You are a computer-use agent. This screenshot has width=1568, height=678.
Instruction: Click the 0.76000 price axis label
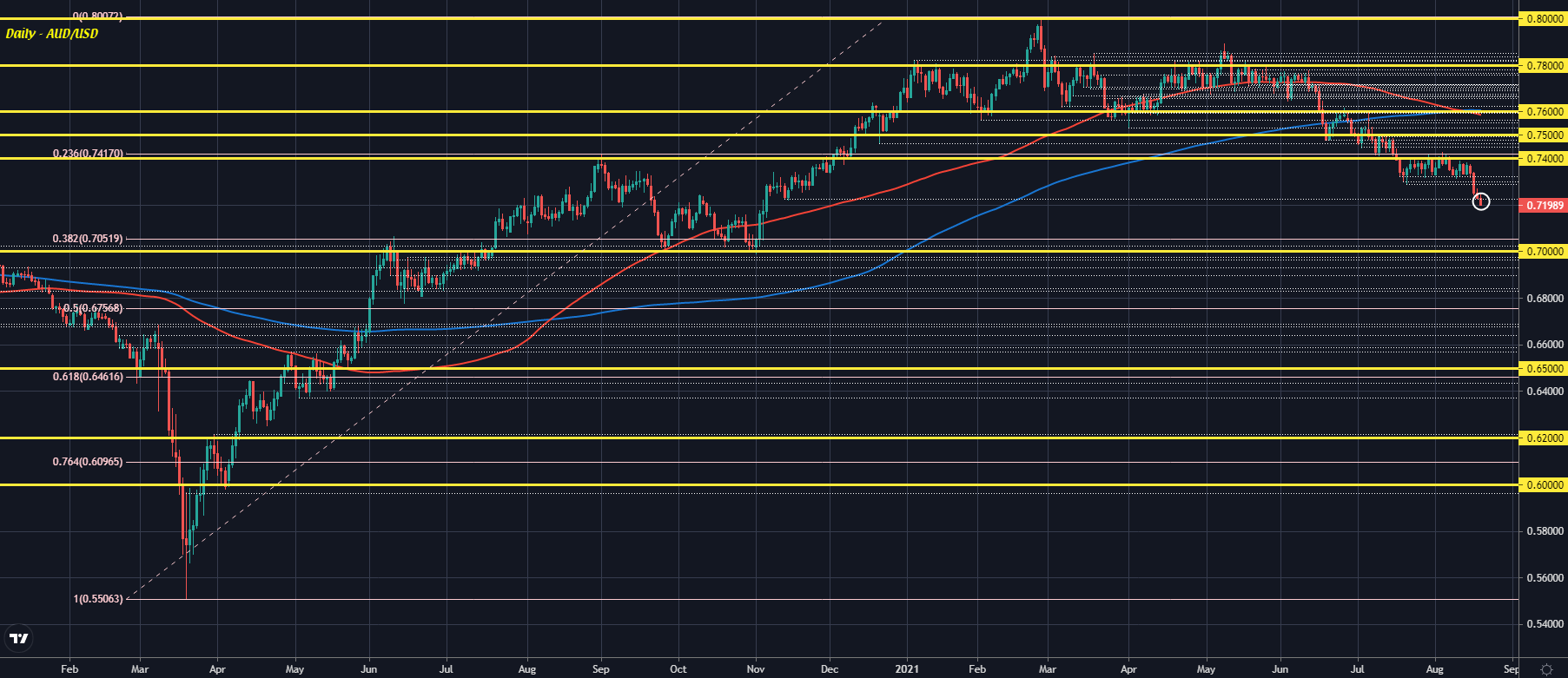pyautogui.click(x=1544, y=112)
